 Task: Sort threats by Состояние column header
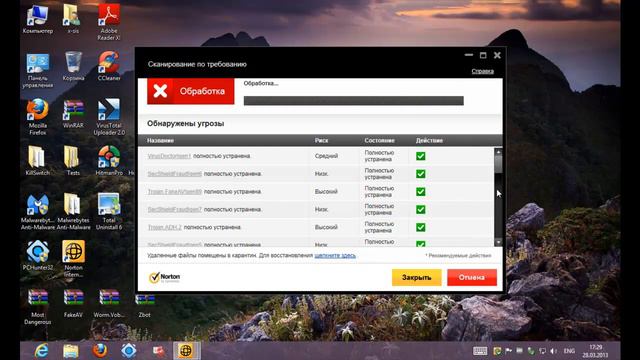[379, 140]
